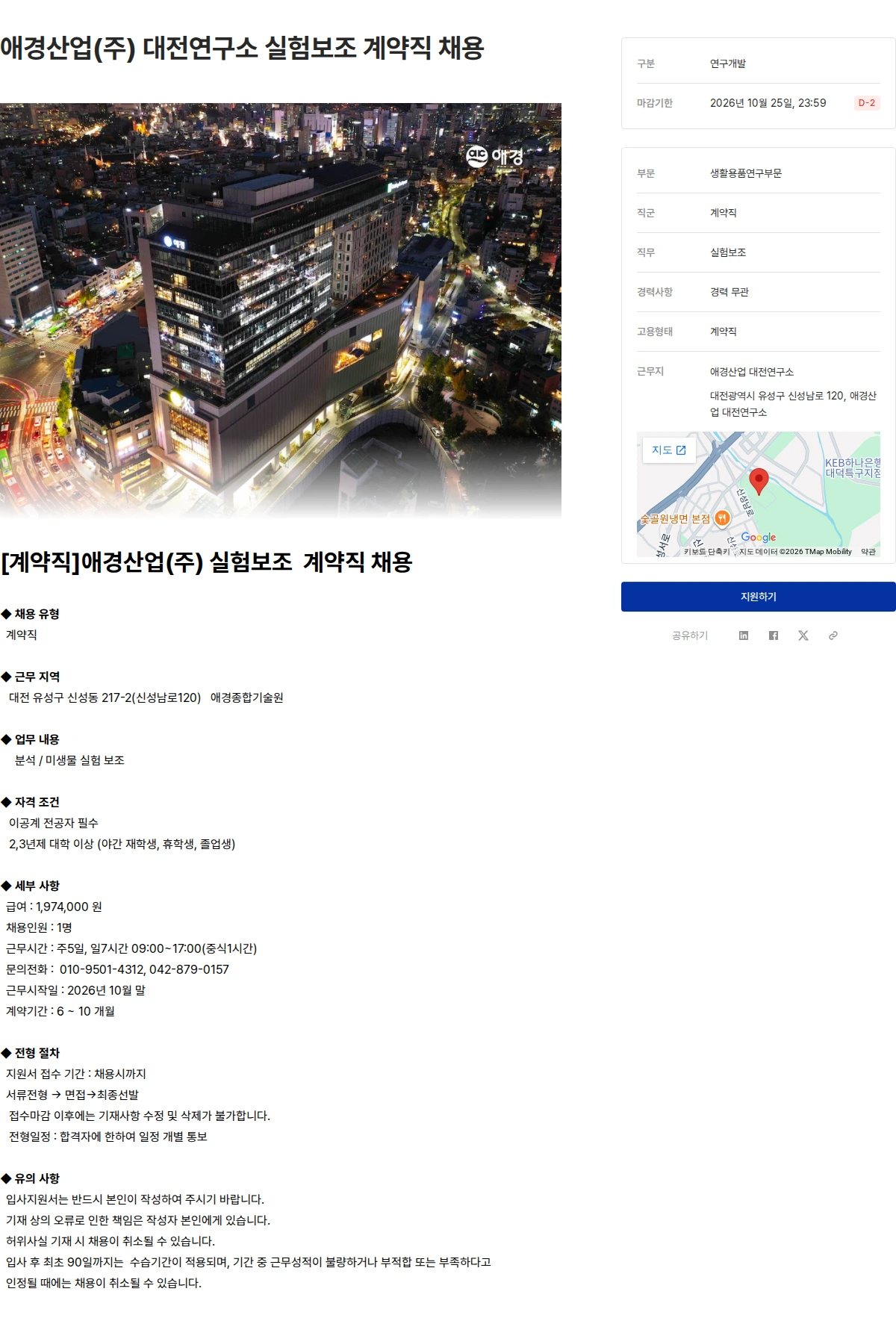The height and width of the screenshot is (1324, 896).
Task: Click the 지원서 접수 기간 : 채용시까지 line
Action: pos(76,1074)
